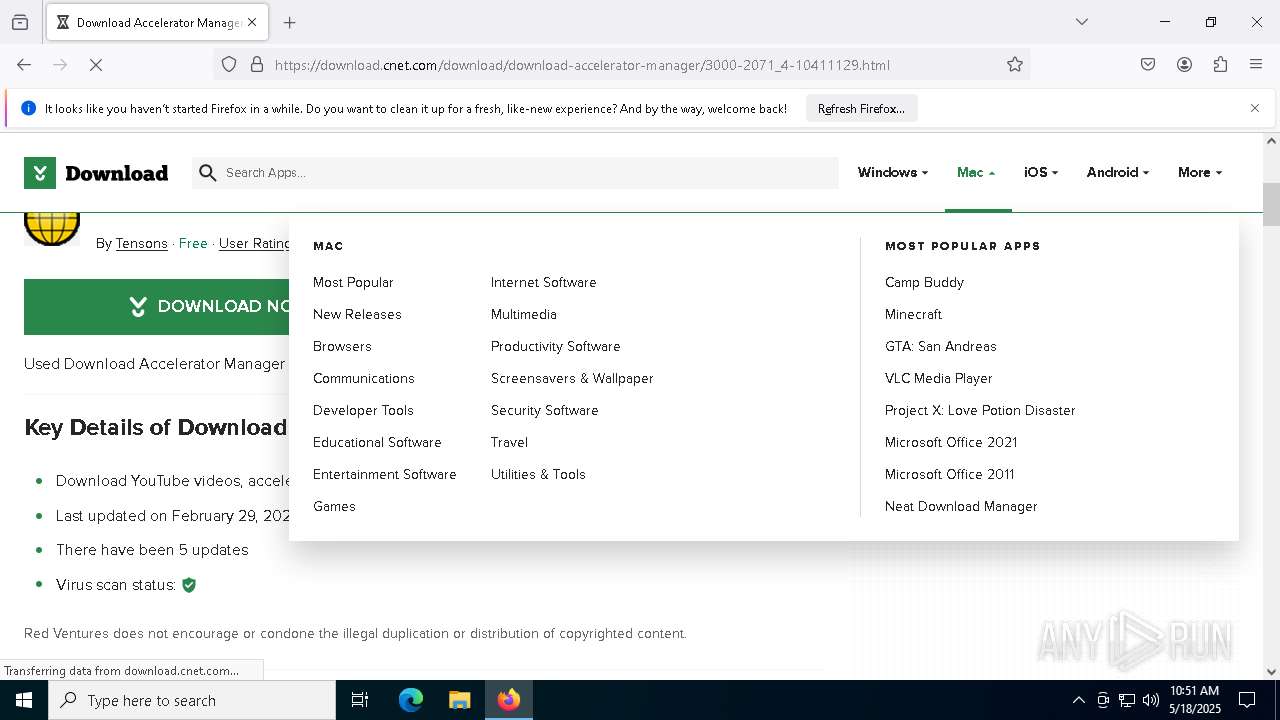Open Task View on taskbar
1280x720 pixels.
coord(360,700)
